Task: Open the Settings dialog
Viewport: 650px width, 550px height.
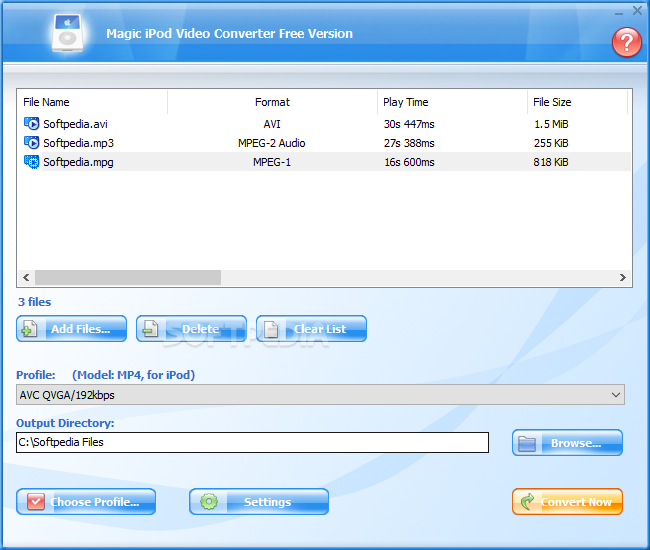Action: click(x=259, y=502)
